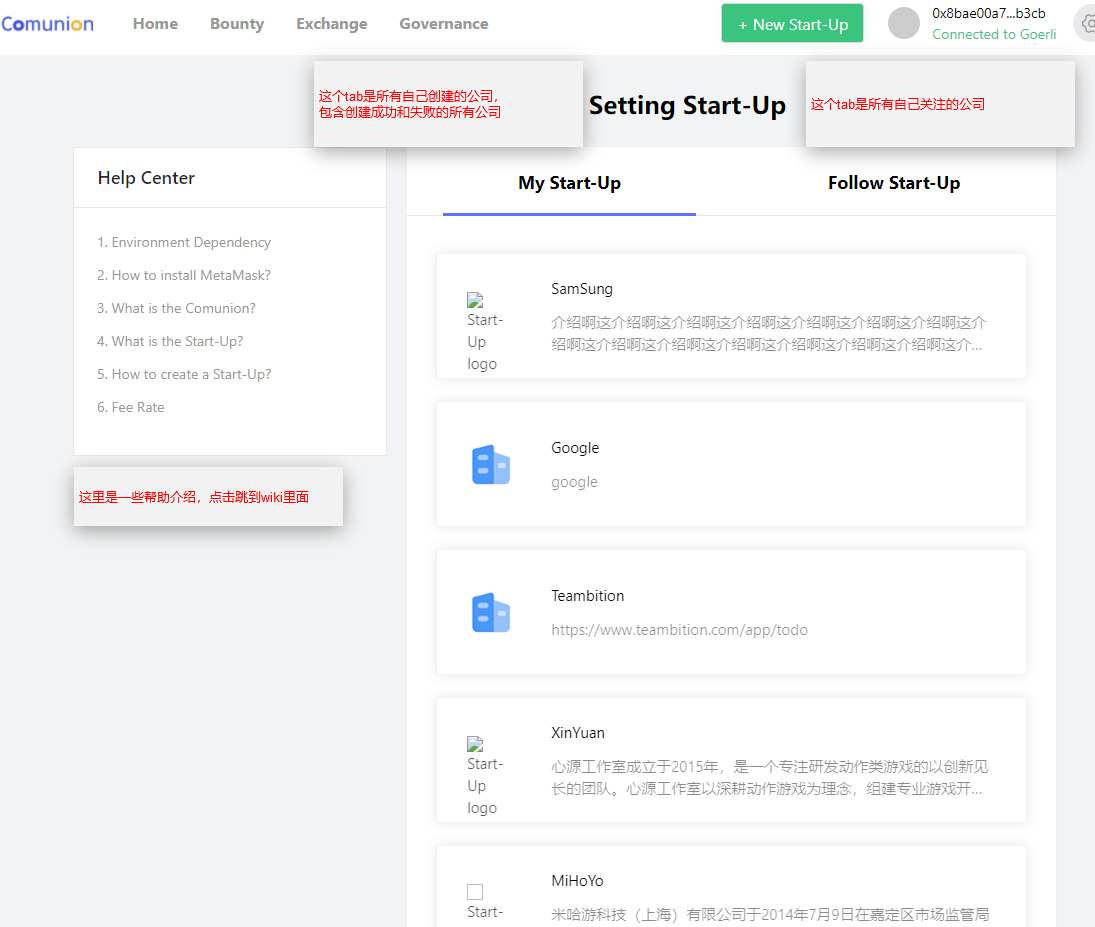Screen dimensions: 1095x927
Task: Click the Comunion logo
Action: tap(47, 24)
